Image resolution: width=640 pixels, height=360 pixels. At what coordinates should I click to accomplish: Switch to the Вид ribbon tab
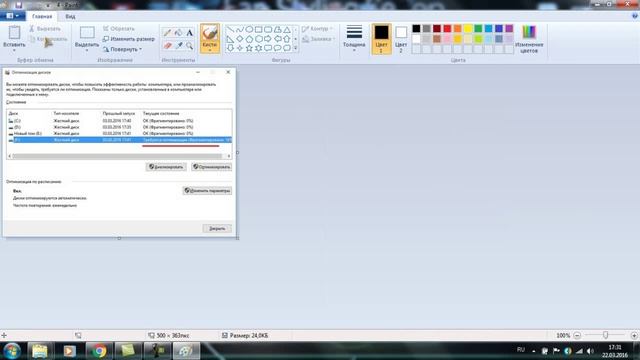[x=70, y=16]
